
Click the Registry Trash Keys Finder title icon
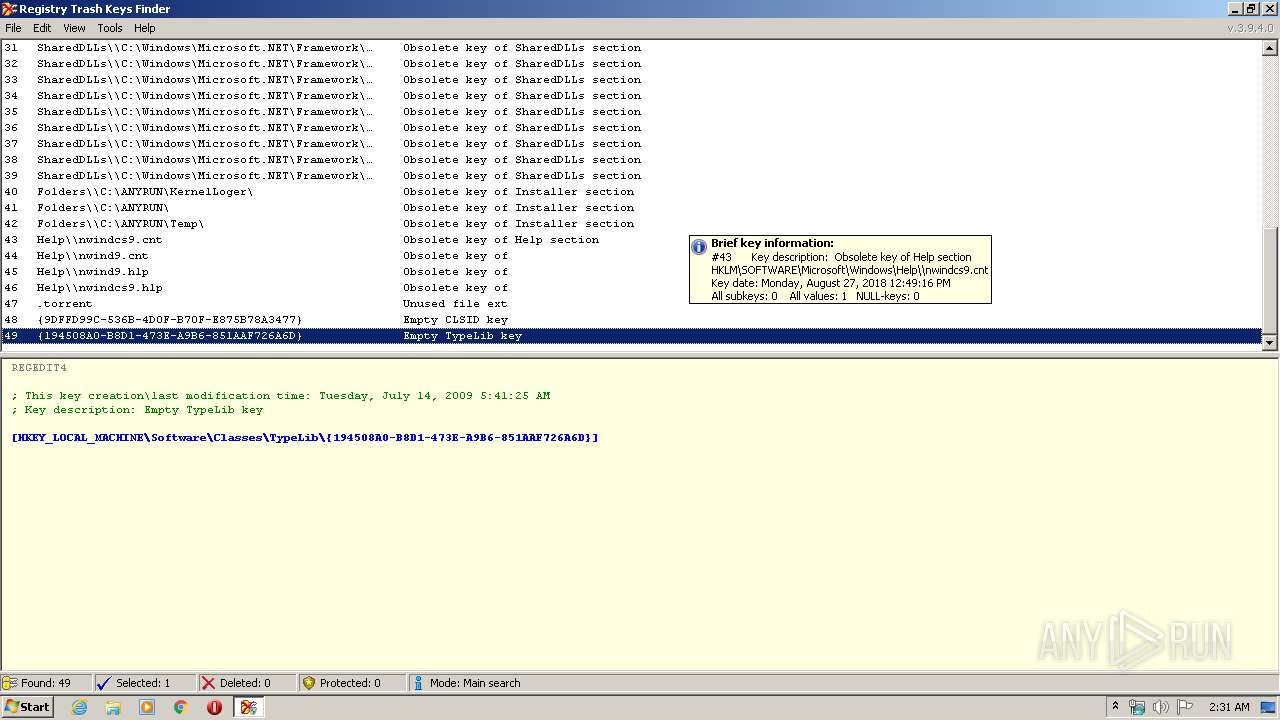9,9
